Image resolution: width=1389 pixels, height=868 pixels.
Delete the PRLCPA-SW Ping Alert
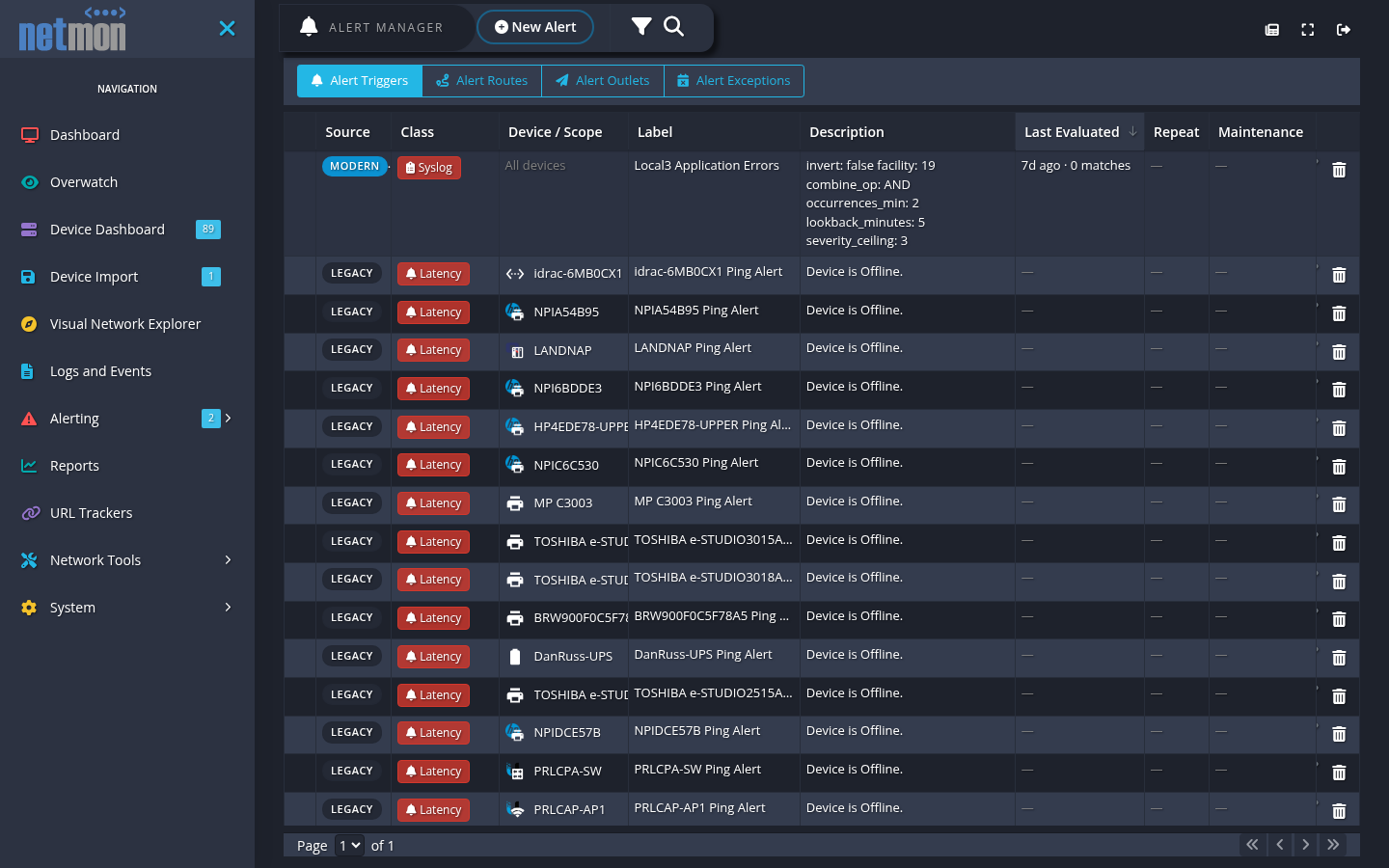pyautogui.click(x=1339, y=773)
